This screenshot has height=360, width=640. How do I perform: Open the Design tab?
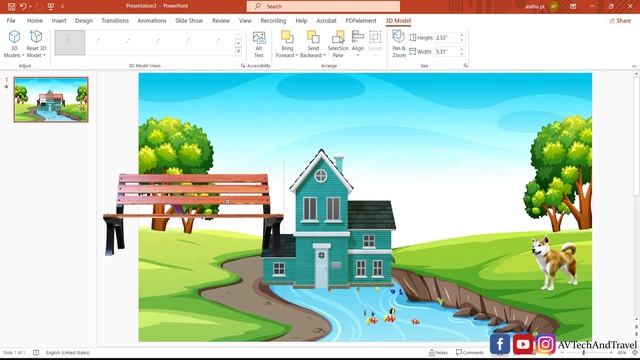coord(84,20)
